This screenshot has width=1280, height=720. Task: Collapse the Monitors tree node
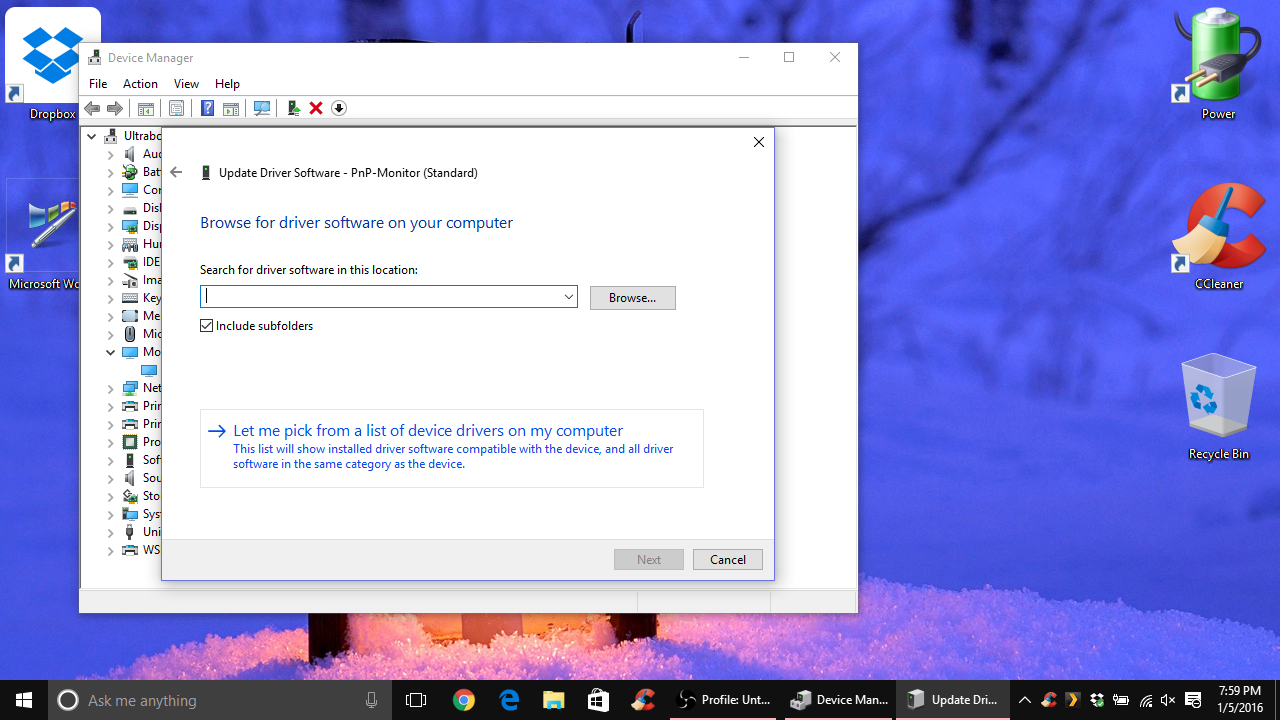tap(111, 352)
